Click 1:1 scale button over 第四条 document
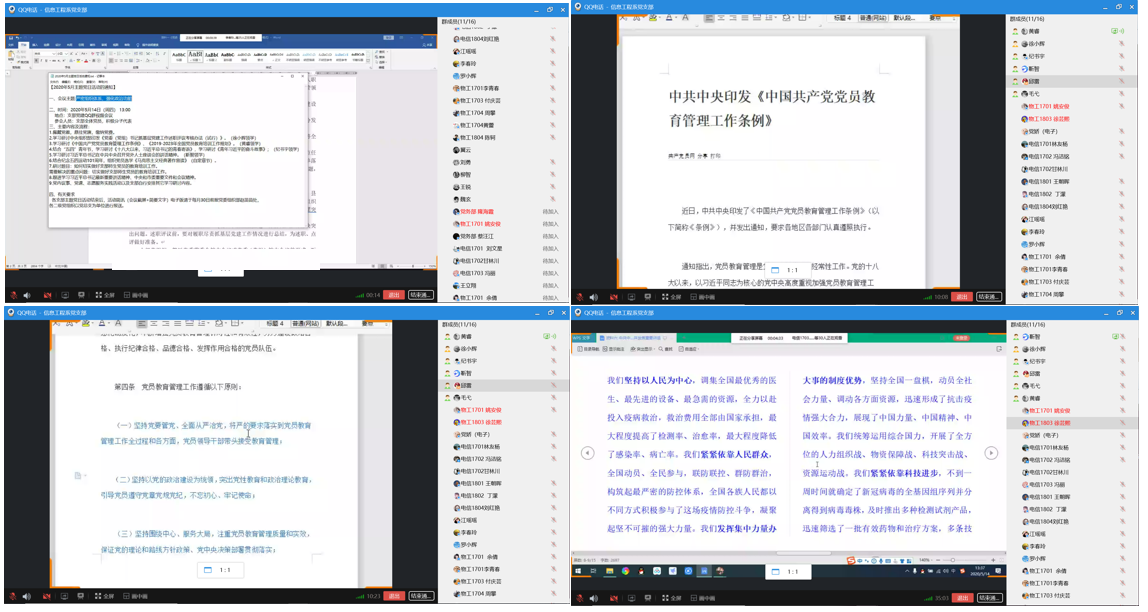 pos(217,570)
